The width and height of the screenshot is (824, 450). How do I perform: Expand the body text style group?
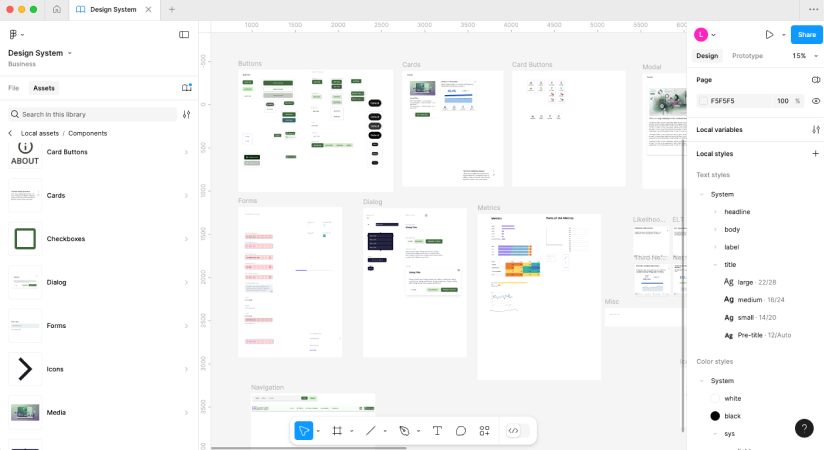(x=715, y=230)
